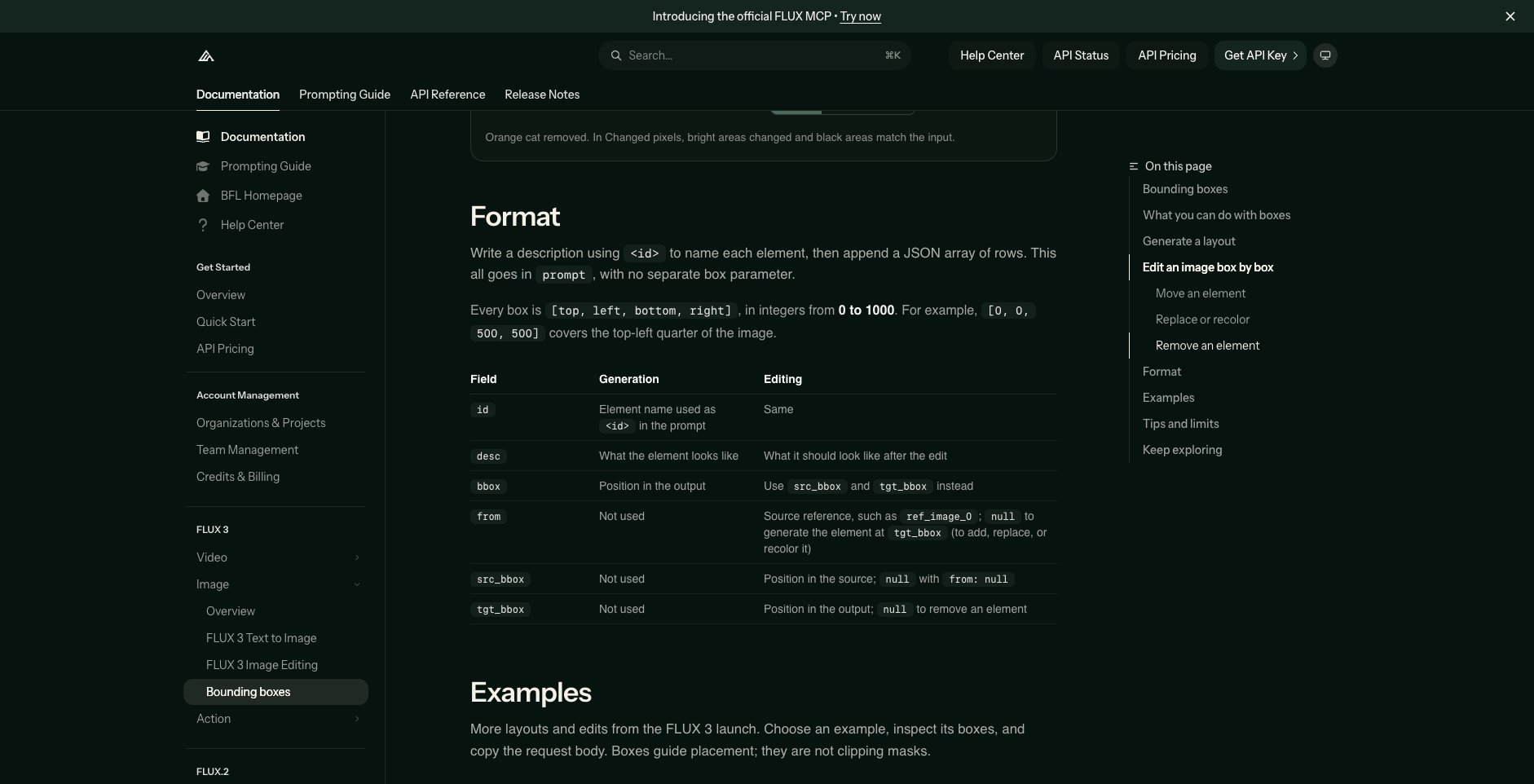Viewport: 1534px width, 784px height.
Task: Click the BFL Homepage house icon
Action: coord(203,196)
